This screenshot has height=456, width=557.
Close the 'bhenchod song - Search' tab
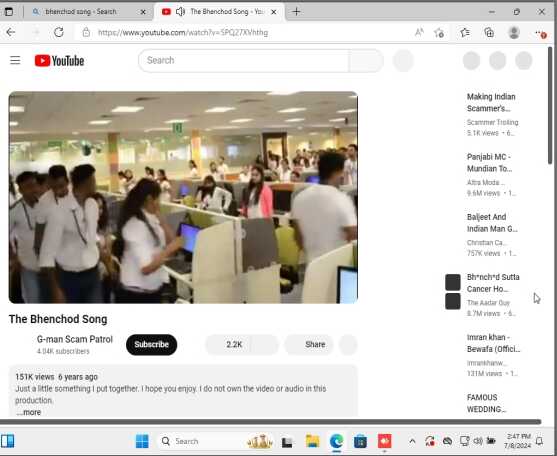[143, 12]
